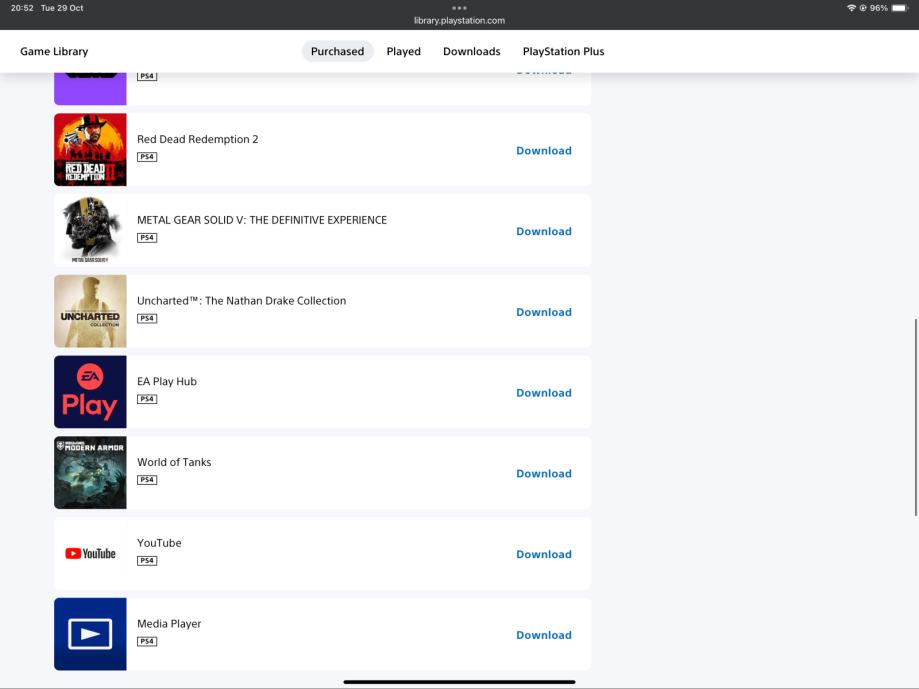Click PS4 badge under Metal Gear Solid V

point(147,238)
